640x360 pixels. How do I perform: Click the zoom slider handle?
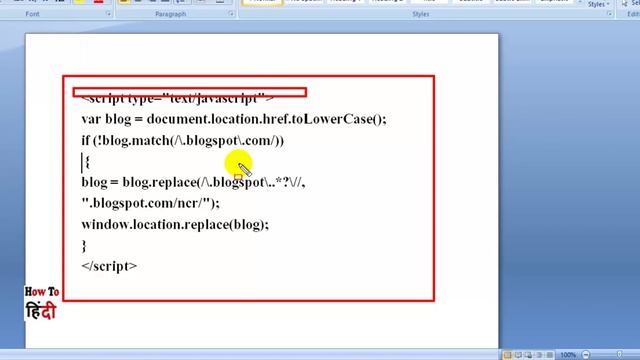(620, 355)
